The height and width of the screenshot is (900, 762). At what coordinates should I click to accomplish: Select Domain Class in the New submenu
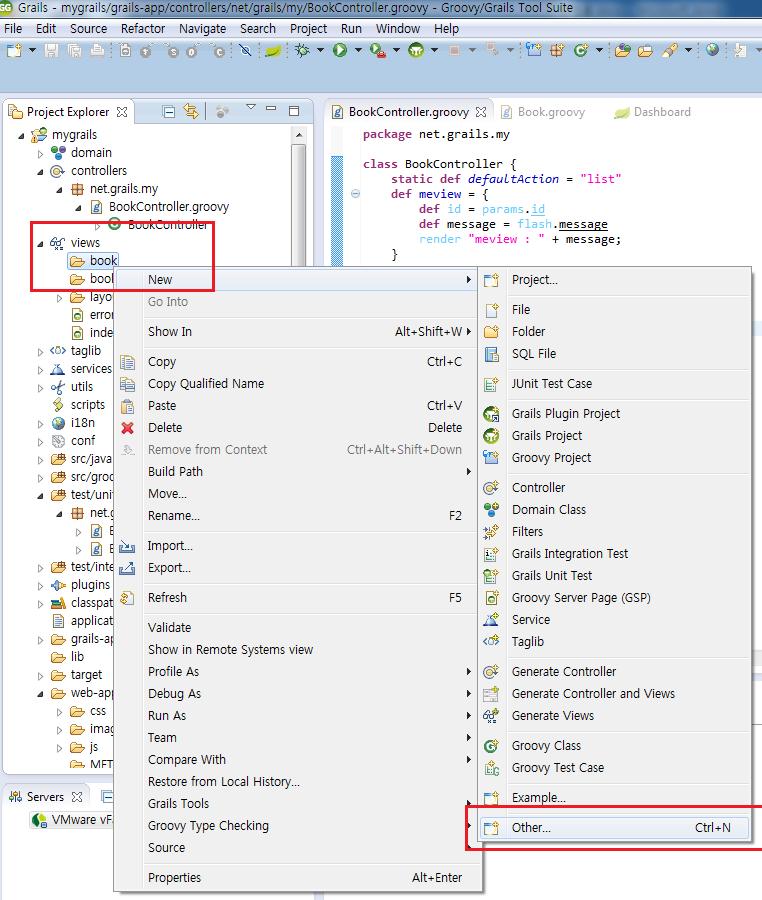615,510
